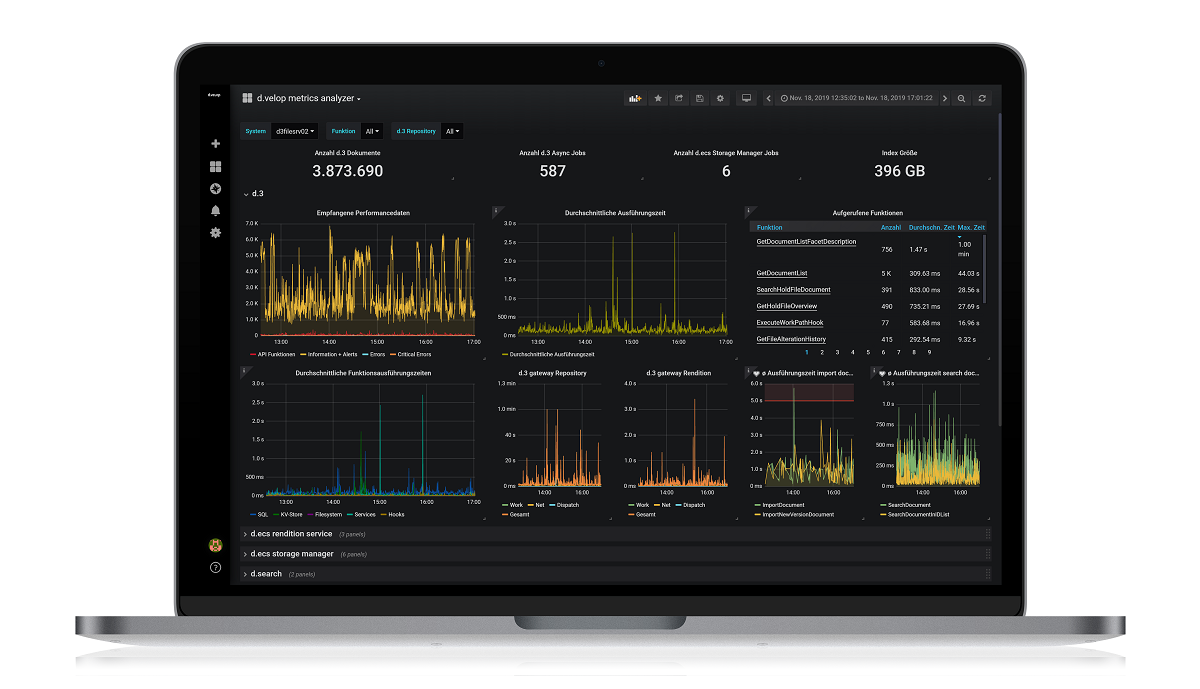Open the Funktion All dropdown
Viewport: 1200px width, 689px height.
coord(372,131)
